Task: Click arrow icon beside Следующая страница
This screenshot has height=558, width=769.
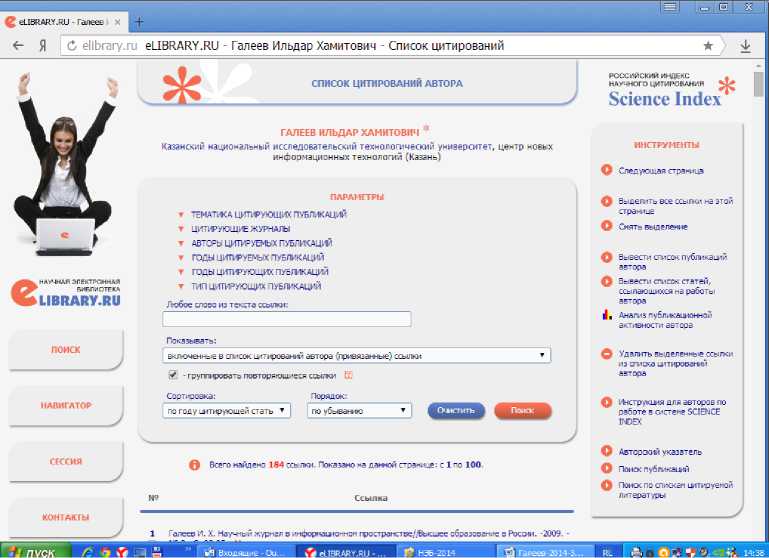Action: click(x=607, y=170)
